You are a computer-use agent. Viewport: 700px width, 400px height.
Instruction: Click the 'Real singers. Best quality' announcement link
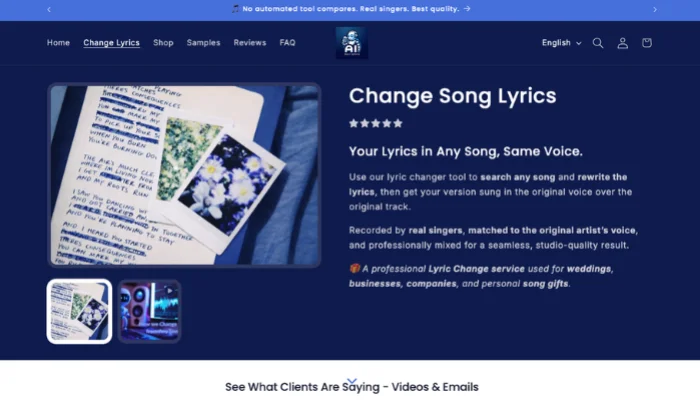click(x=351, y=9)
